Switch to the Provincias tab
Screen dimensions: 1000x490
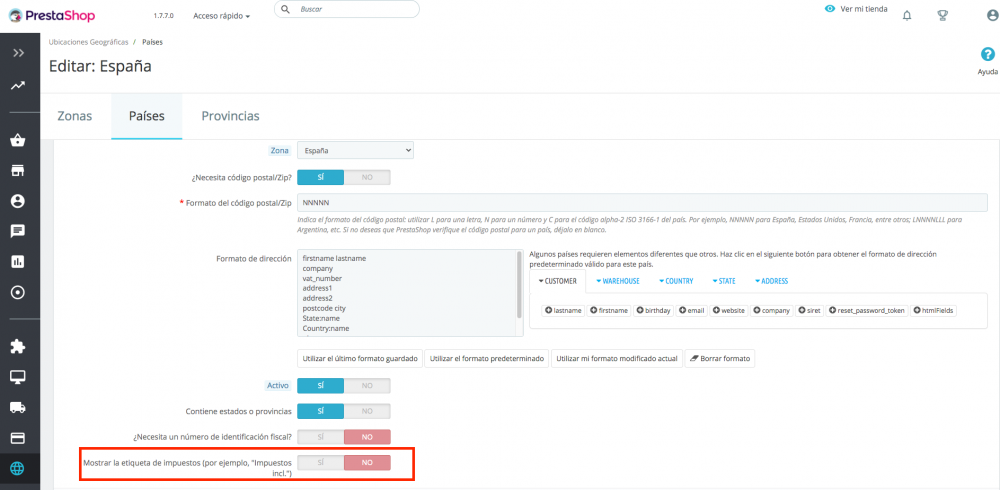(x=230, y=116)
